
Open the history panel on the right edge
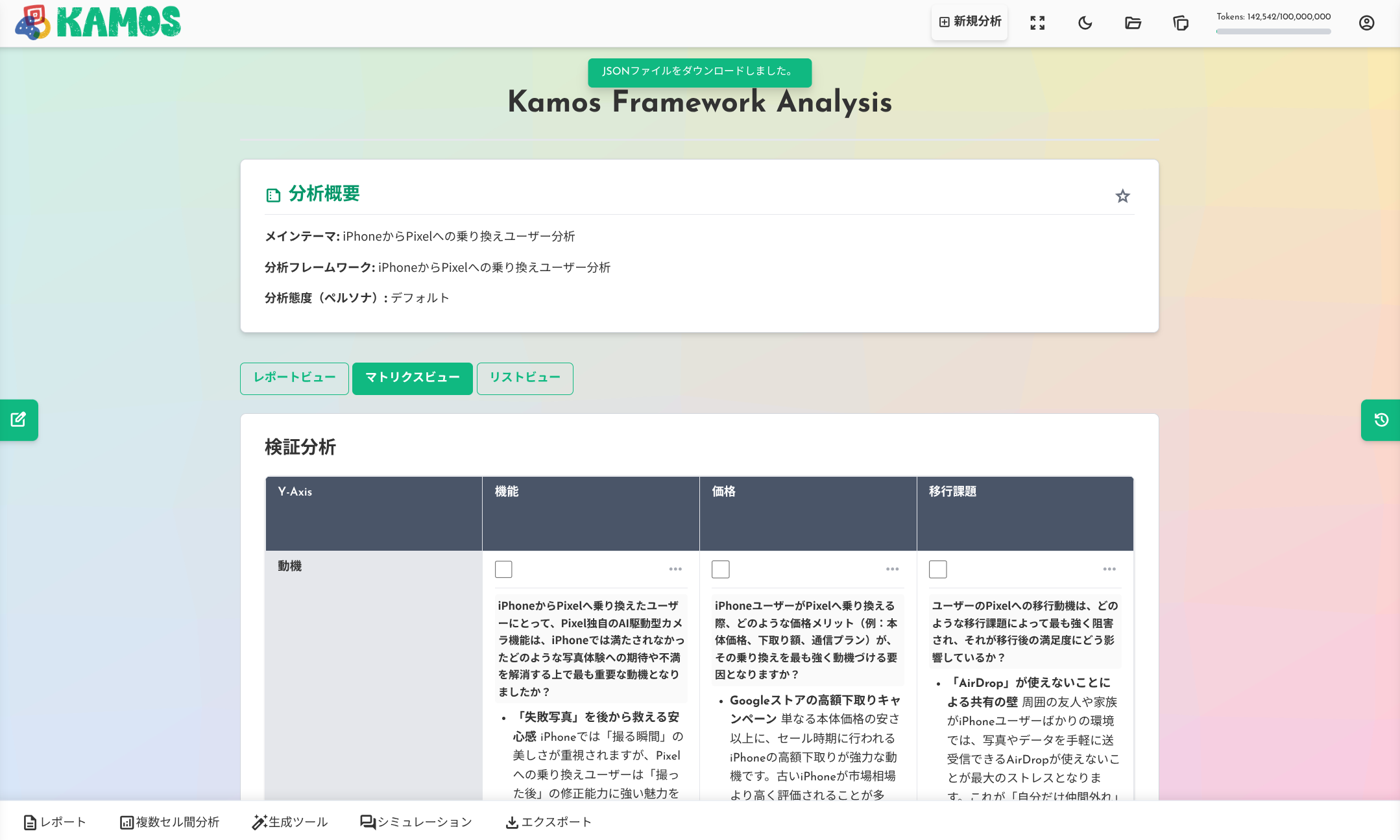click(x=1382, y=420)
